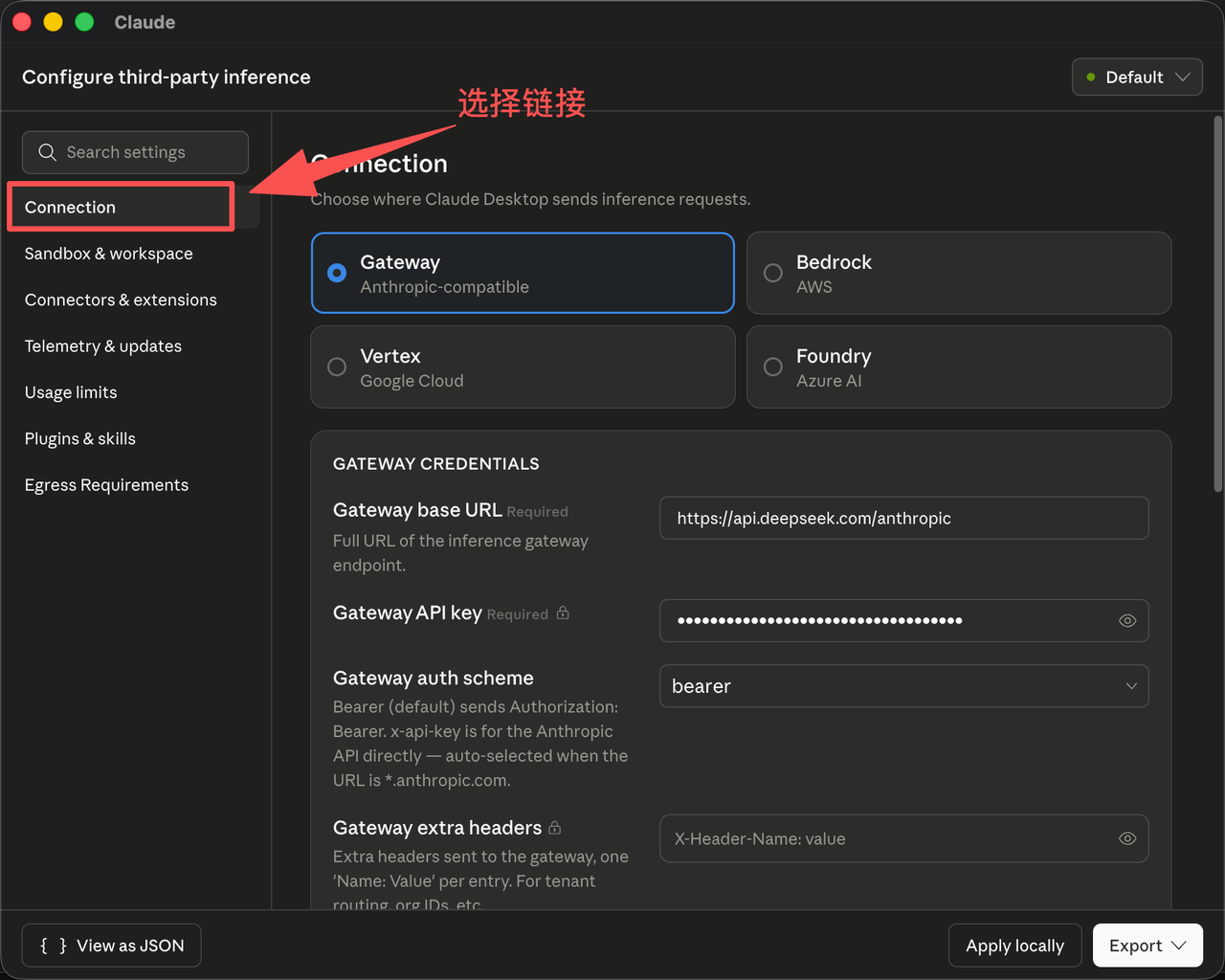
Task: Switch to Telemetry & updates section
Action: coord(103,345)
